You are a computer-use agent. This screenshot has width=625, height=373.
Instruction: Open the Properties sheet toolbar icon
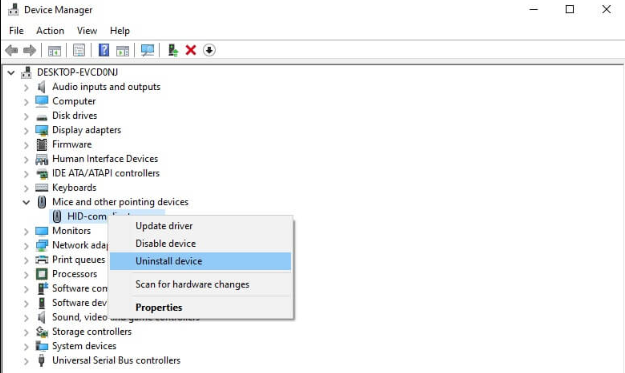pos(79,50)
